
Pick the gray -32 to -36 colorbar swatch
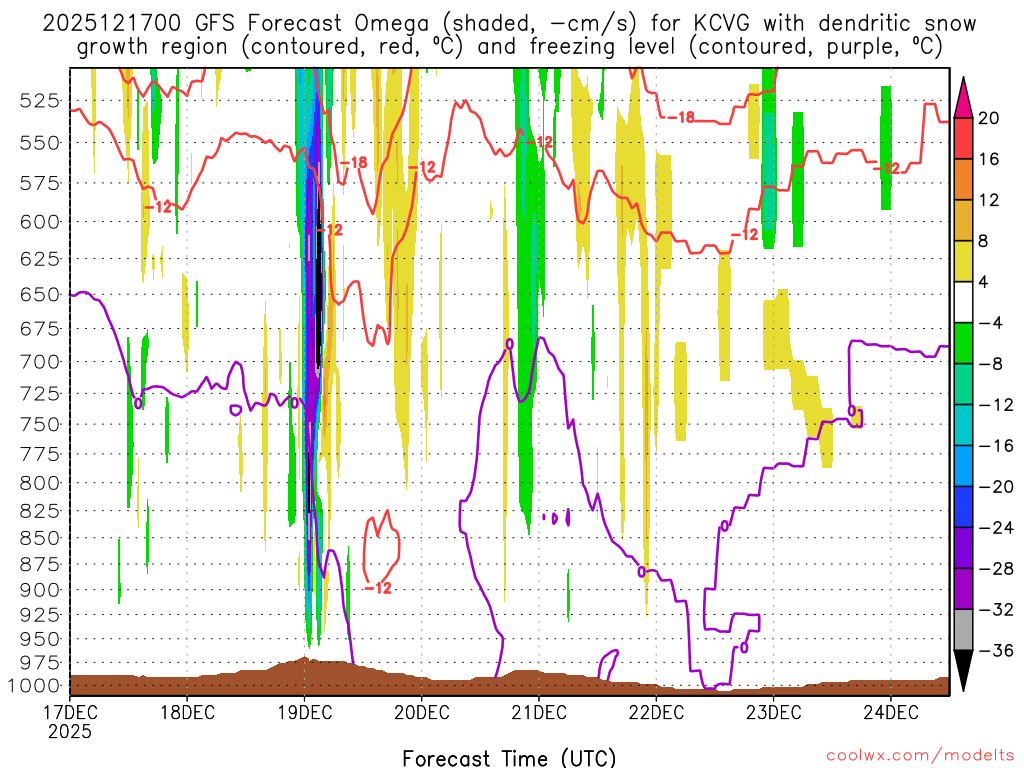(x=963, y=630)
